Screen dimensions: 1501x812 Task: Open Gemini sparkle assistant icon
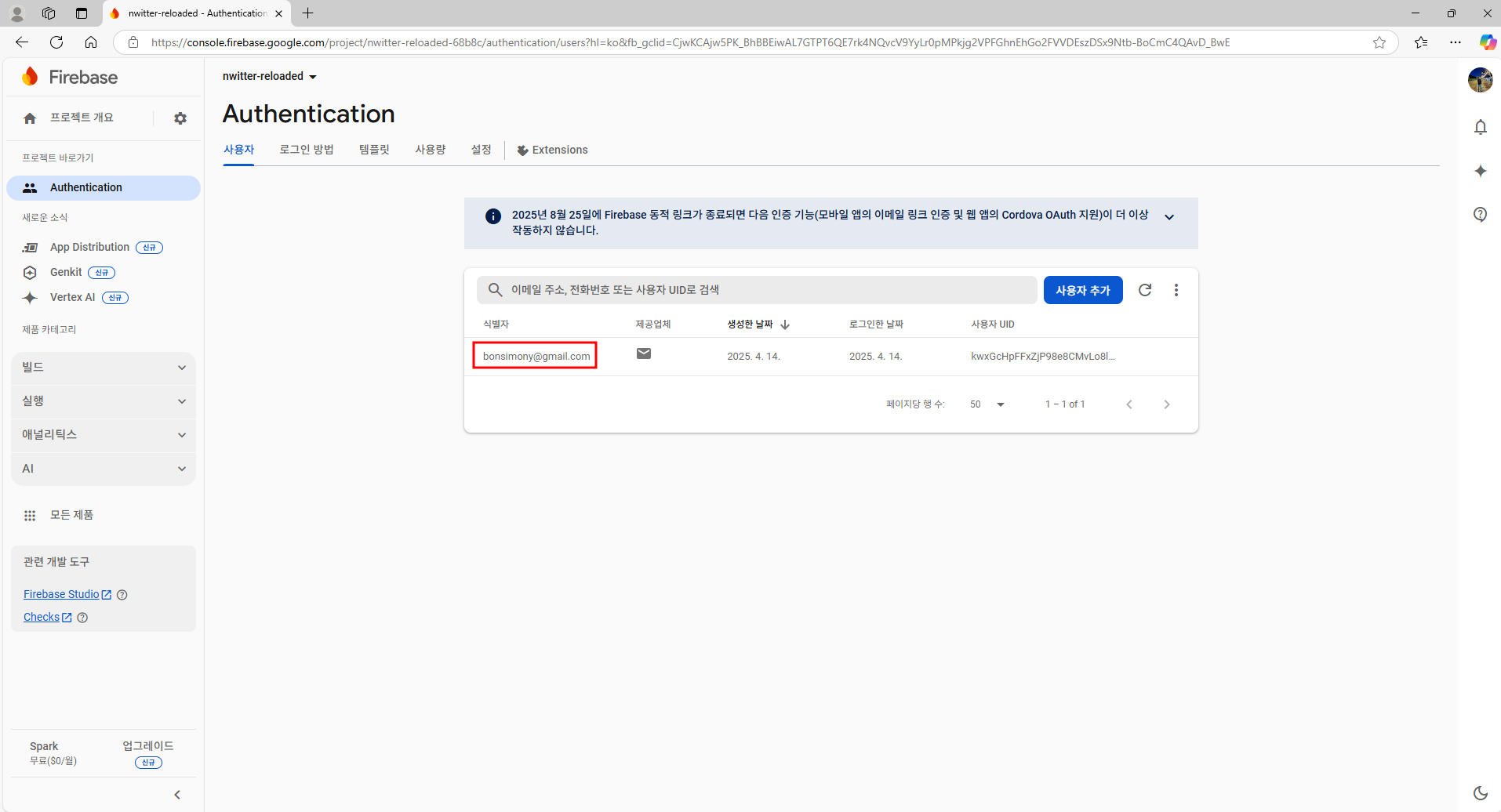pyautogui.click(x=1481, y=171)
